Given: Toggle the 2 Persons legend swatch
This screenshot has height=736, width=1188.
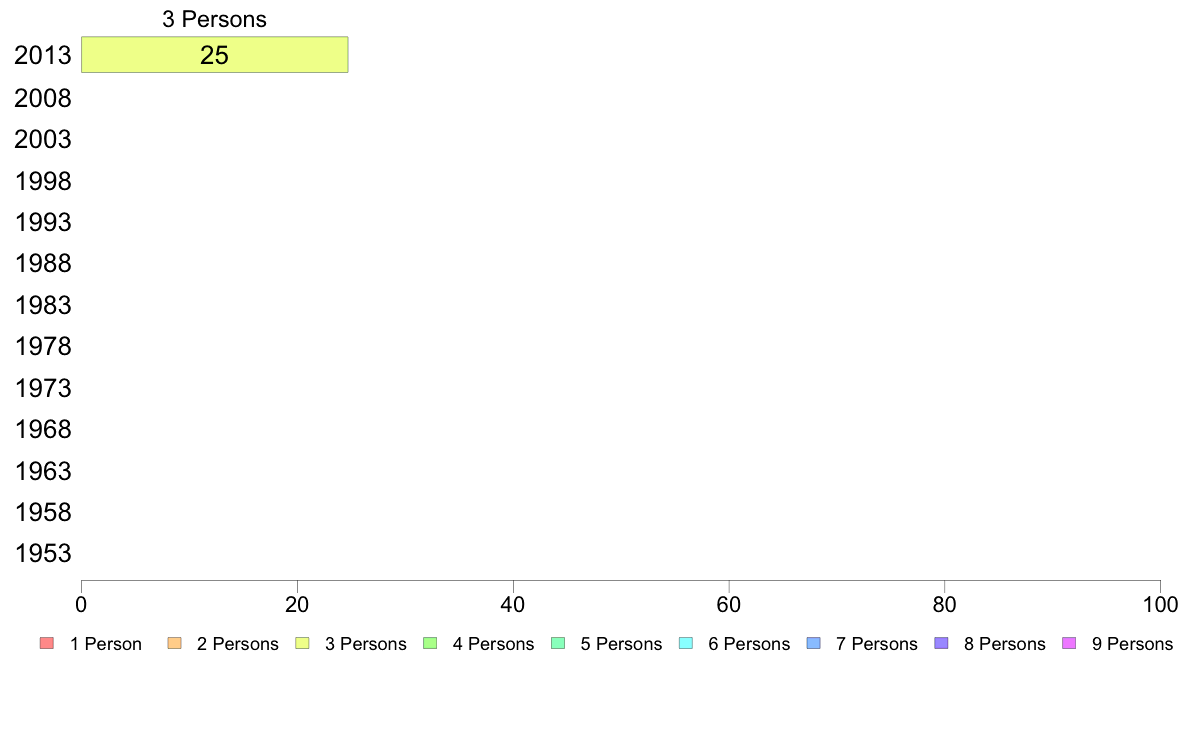Looking at the screenshot, I should (x=174, y=644).
